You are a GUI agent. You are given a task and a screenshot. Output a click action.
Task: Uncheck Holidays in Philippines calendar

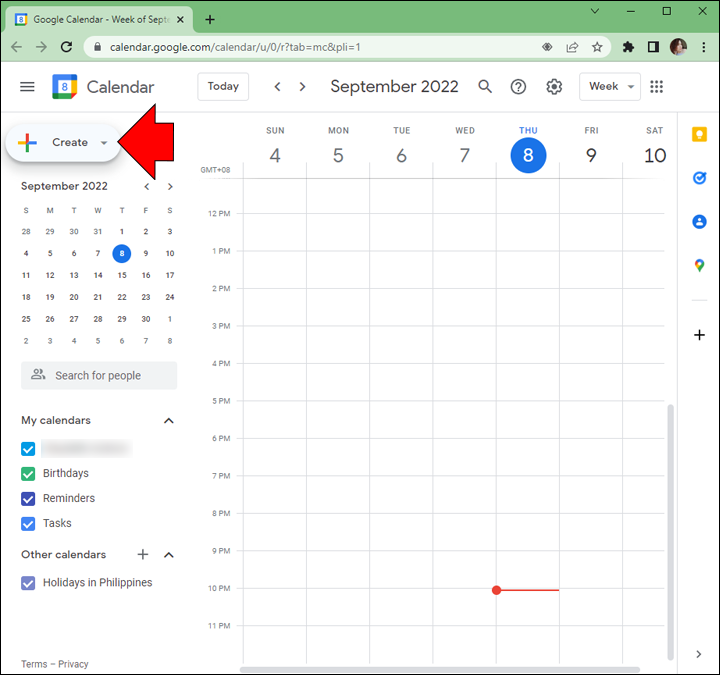[x=28, y=583]
